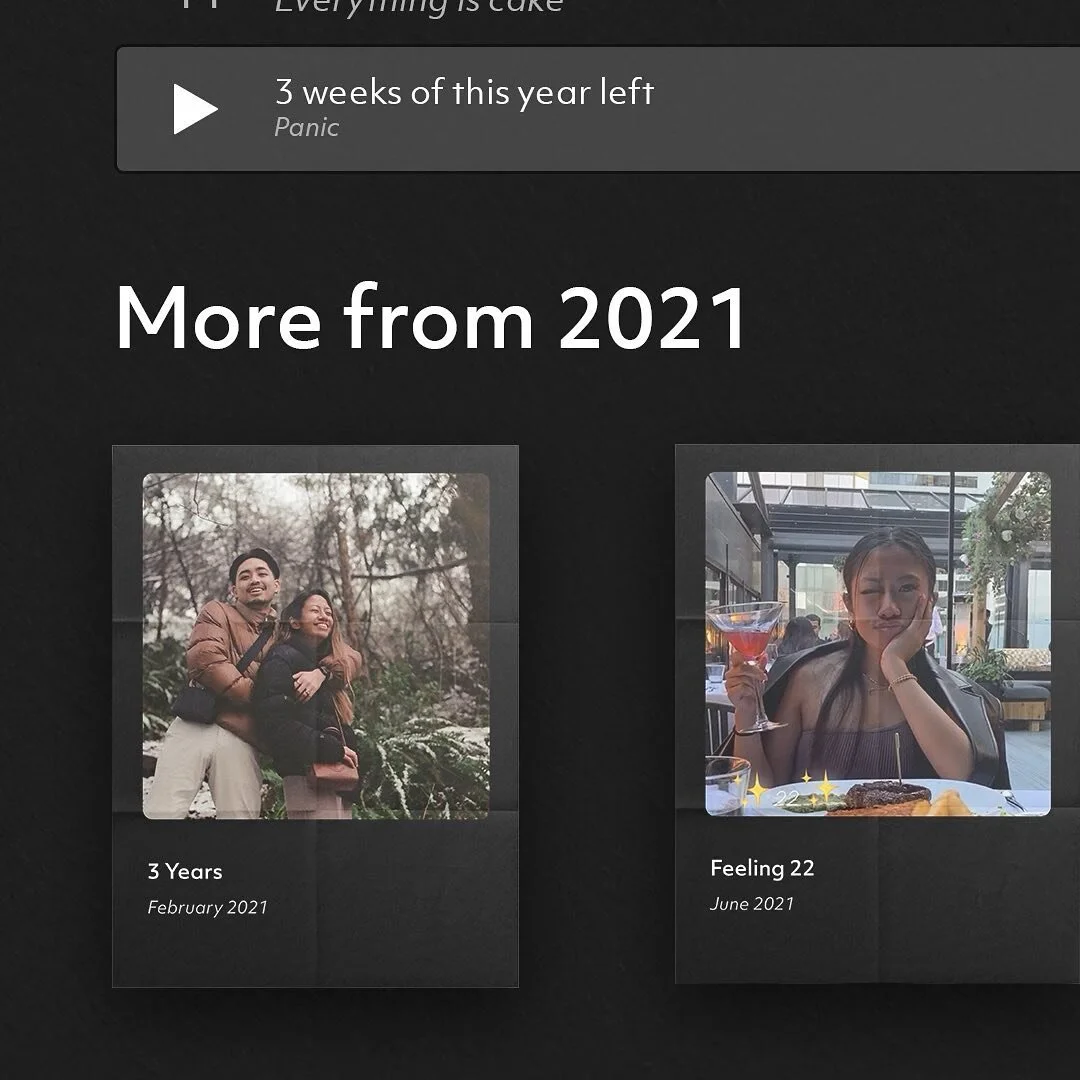The height and width of the screenshot is (1080, 1080).
Task: Click the "More from 2021" heading
Action: coord(432,318)
